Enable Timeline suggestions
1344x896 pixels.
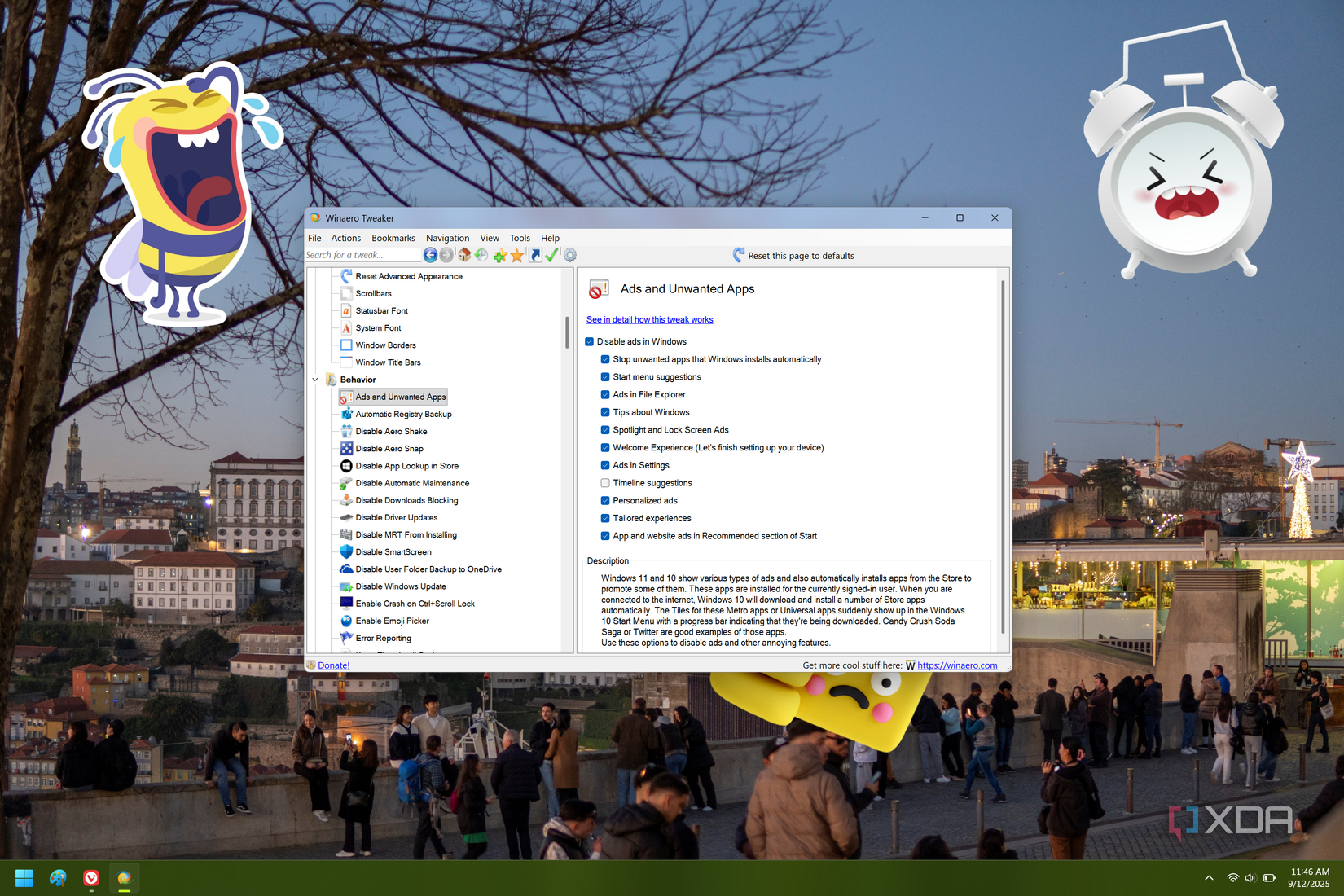click(605, 482)
